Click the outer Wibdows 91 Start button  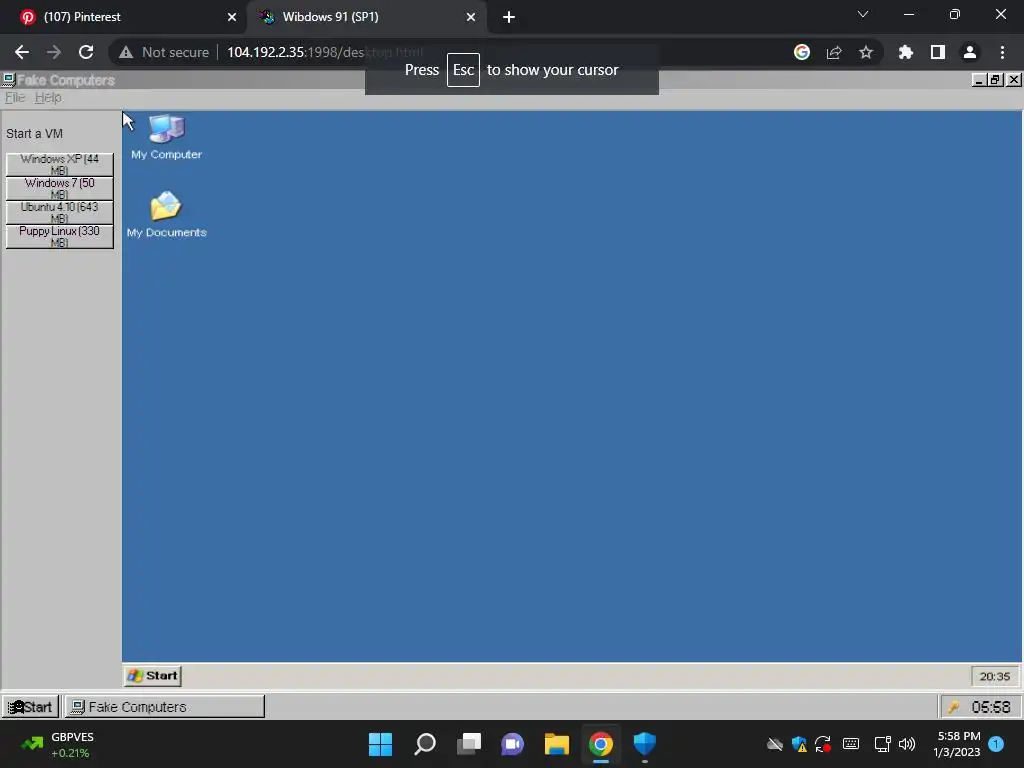point(30,707)
